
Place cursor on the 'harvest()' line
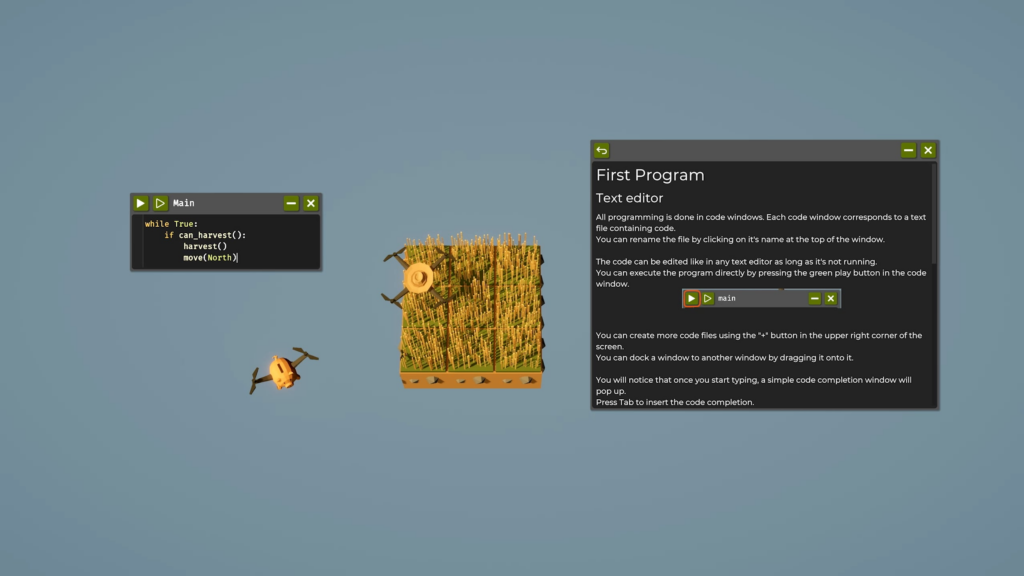click(205, 246)
